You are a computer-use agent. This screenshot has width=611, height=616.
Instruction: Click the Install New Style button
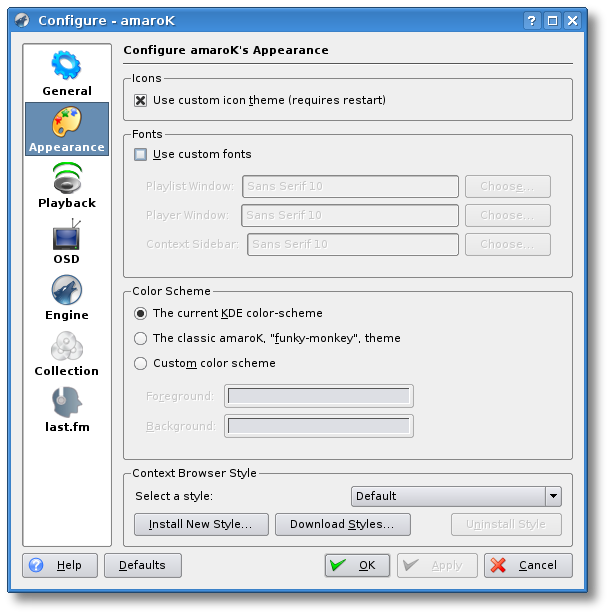pyautogui.click(x=201, y=524)
